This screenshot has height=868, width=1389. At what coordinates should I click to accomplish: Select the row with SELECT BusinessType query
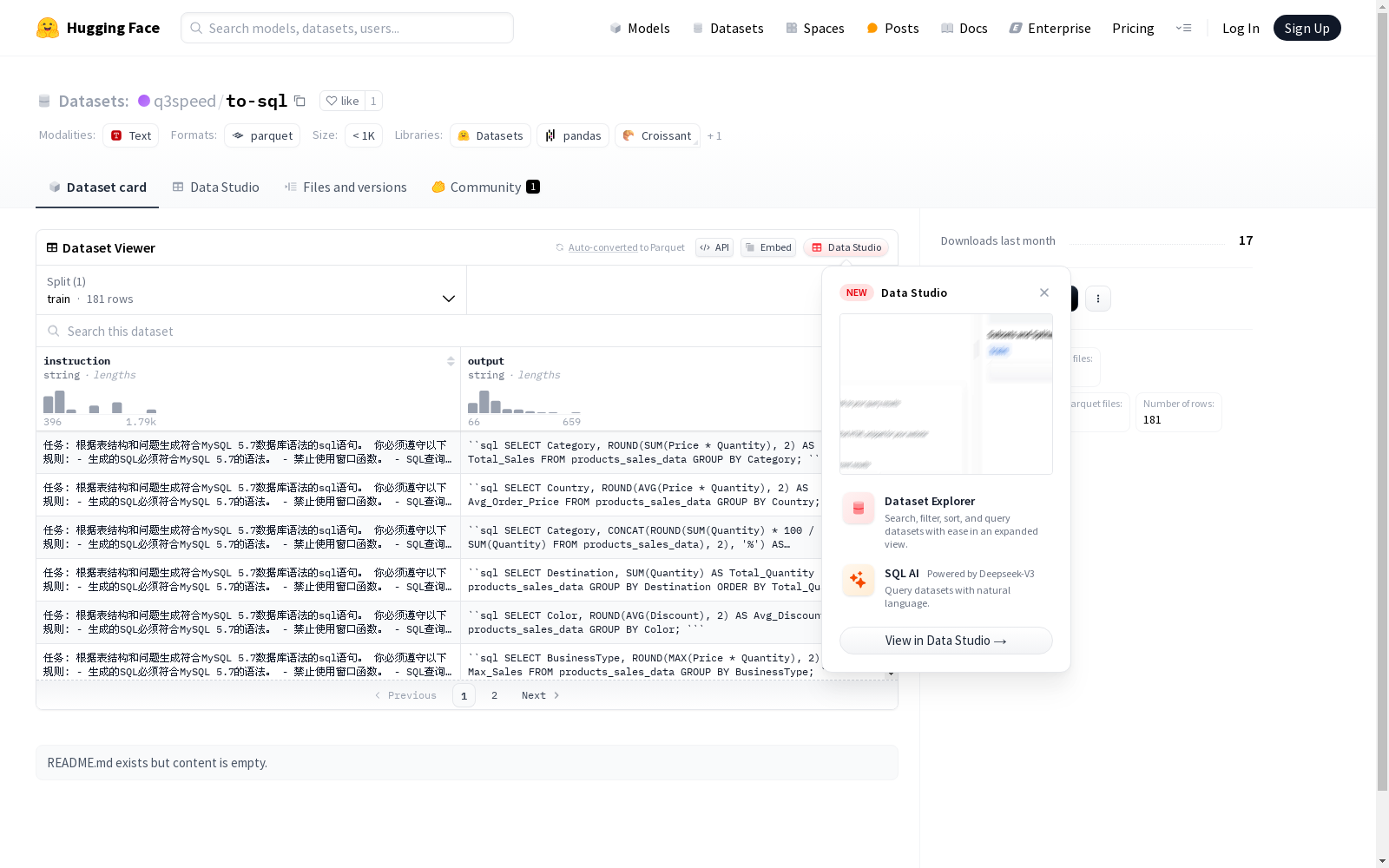pos(429,662)
